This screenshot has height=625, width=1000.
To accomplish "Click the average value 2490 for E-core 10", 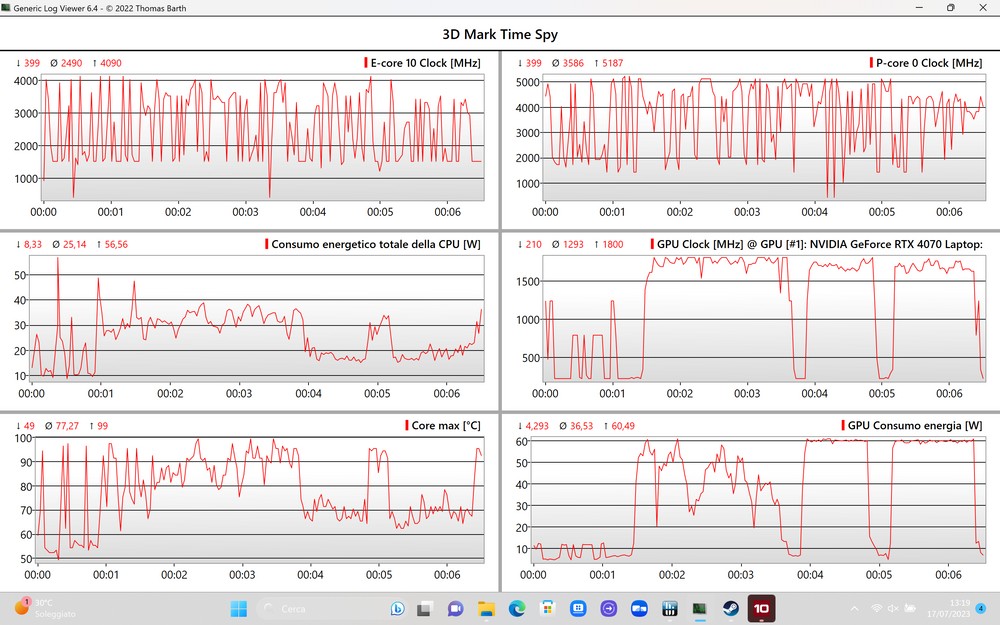I will click(x=71, y=63).
